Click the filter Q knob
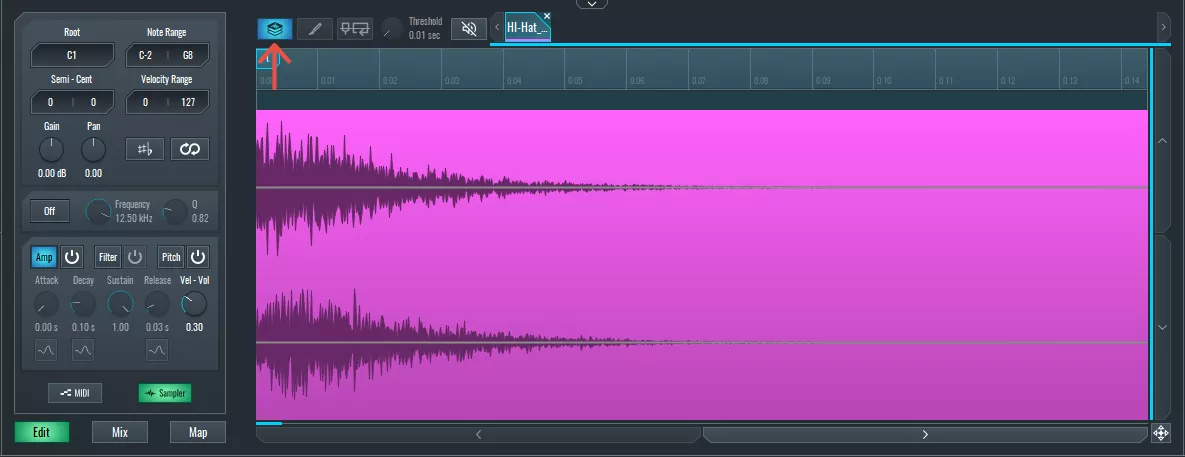This screenshot has width=1185, height=457. 175,212
